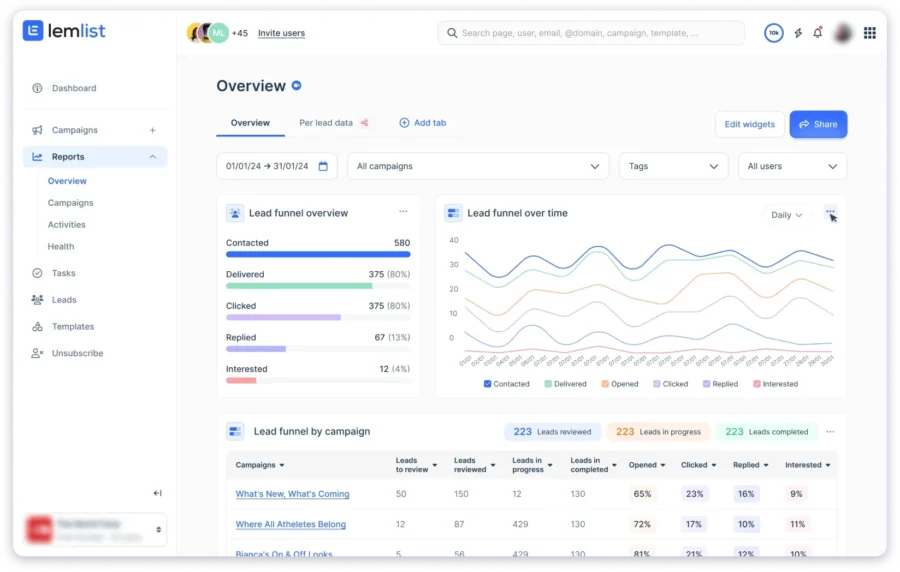Switch to the Overview tab
Viewport: 900px width, 572px height.
pyautogui.click(x=250, y=123)
